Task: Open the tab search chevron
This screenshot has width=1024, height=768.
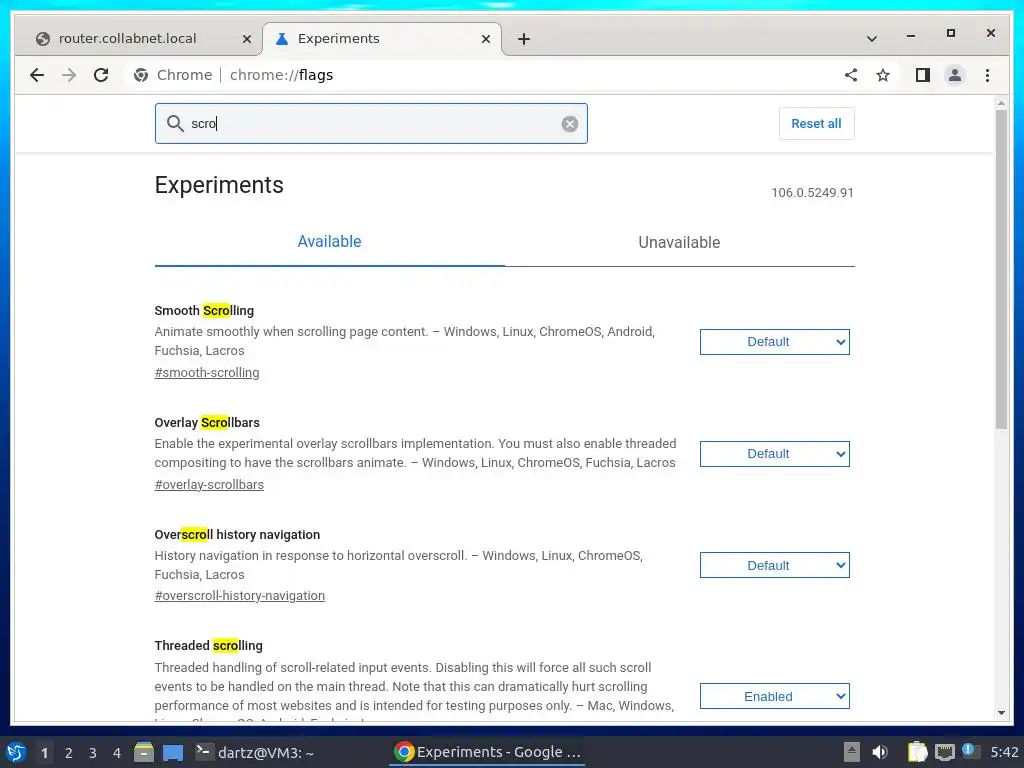Action: 871,39
